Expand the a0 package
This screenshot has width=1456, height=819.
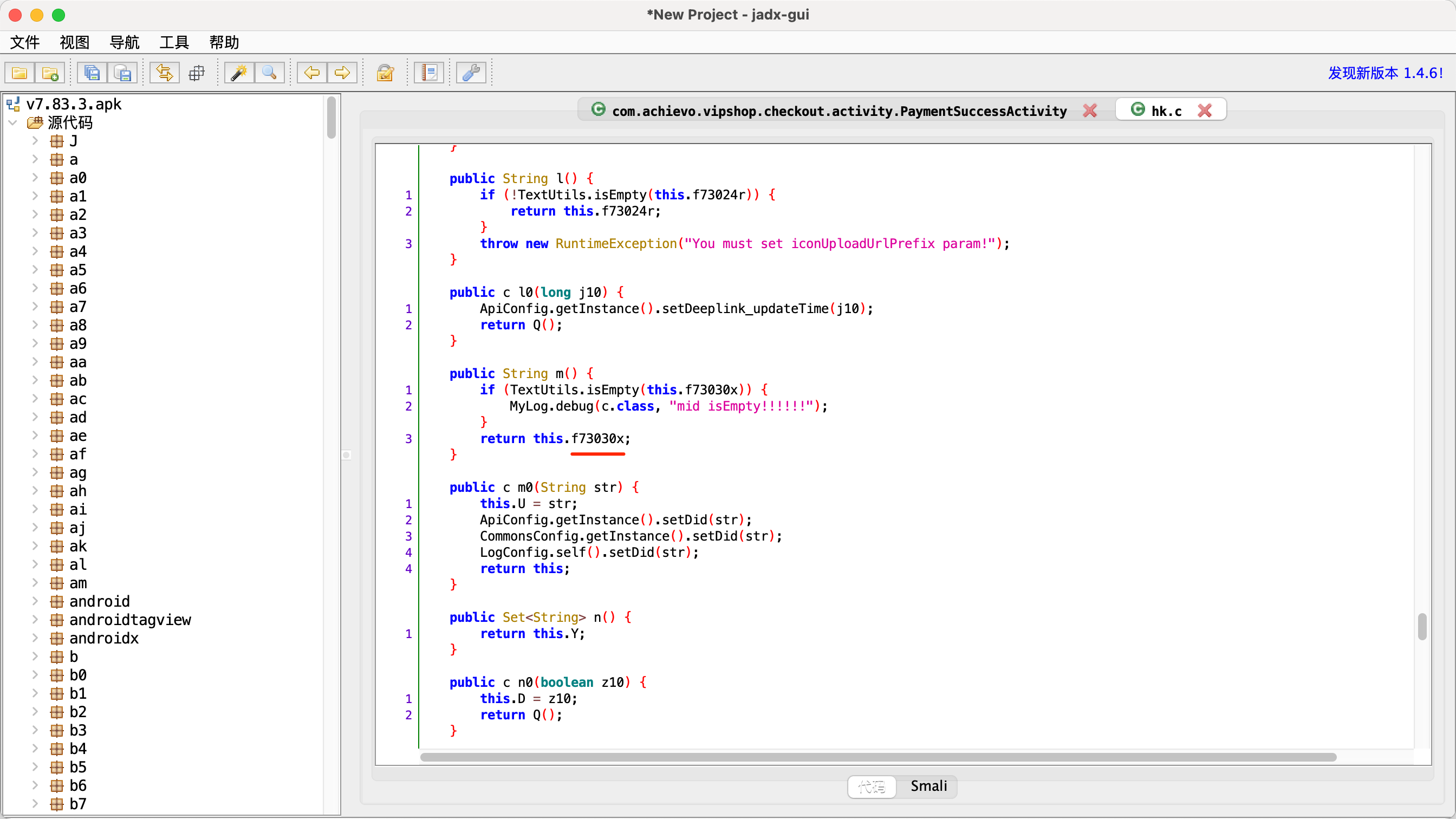point(35,178)
